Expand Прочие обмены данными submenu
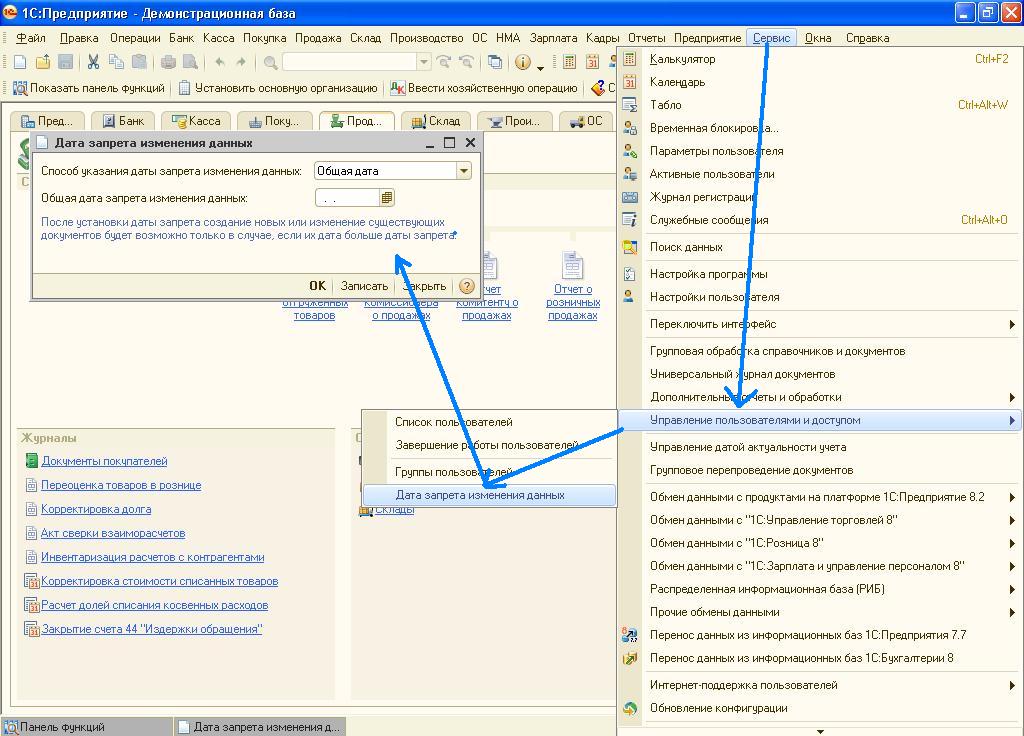The image size is (1024, 736). [820, 612]
